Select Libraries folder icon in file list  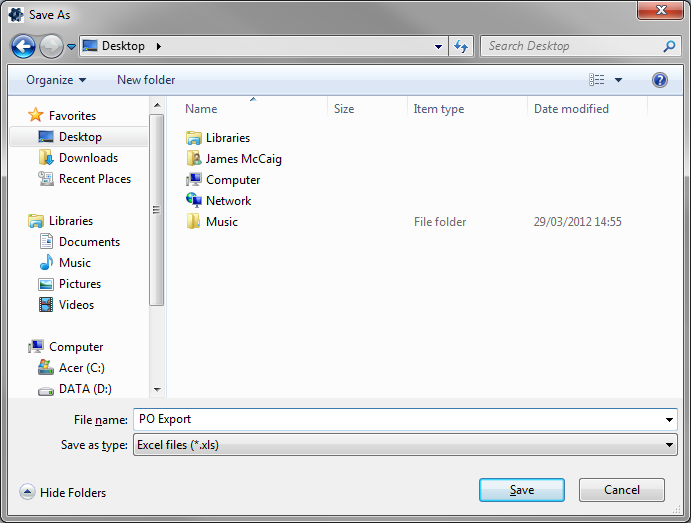193,138
